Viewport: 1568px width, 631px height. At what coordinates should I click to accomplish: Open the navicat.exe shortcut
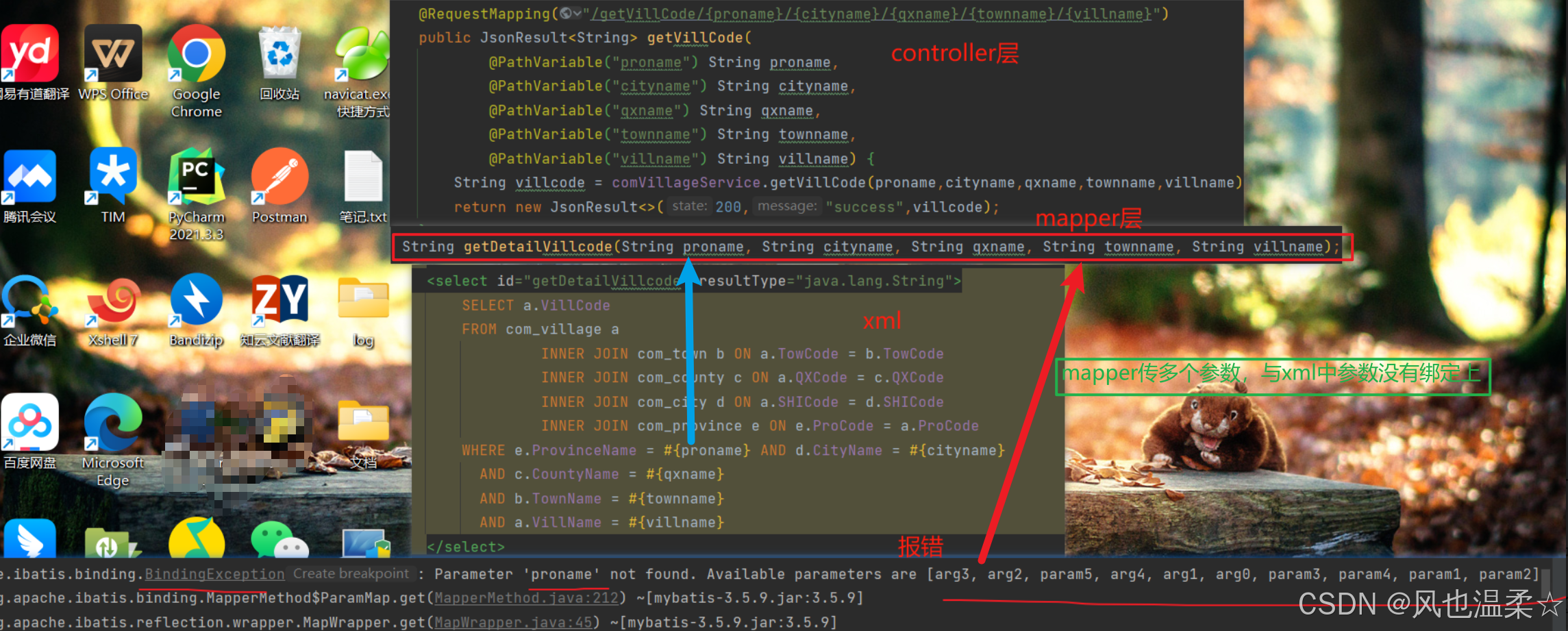362,55
